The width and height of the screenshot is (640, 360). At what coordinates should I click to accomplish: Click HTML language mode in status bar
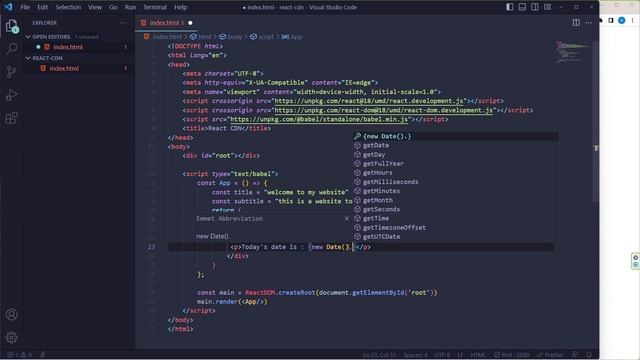point(478,355)
